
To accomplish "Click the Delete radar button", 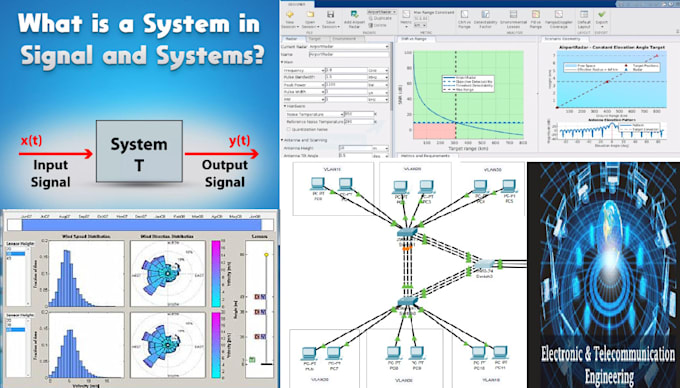I will (378, 25).
